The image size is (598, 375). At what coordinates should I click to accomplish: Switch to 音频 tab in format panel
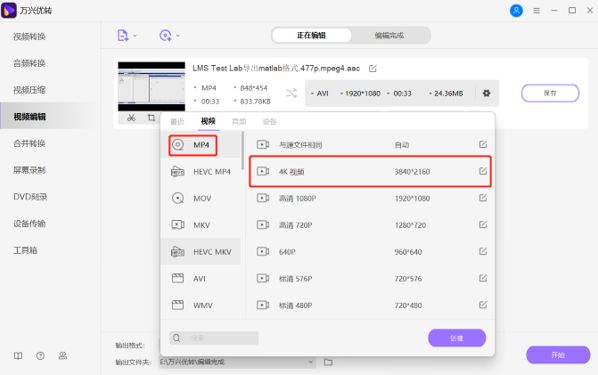pos(239,122)
